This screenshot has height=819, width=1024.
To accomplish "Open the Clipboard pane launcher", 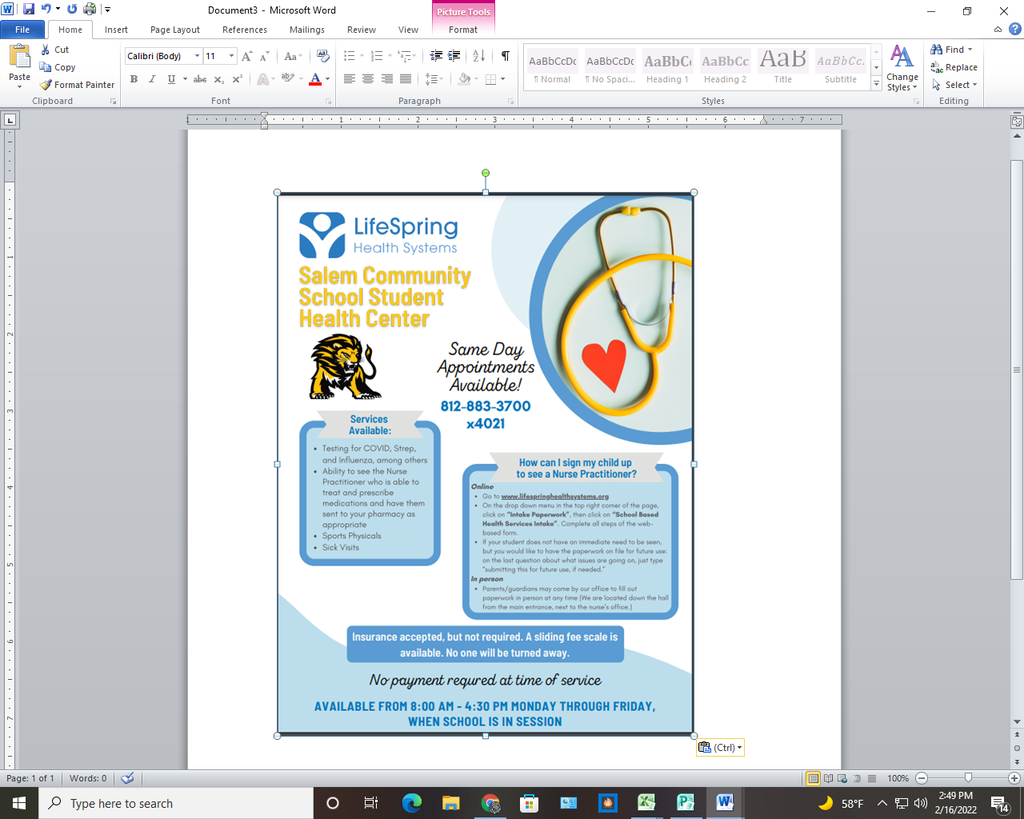I will point(113,101).
